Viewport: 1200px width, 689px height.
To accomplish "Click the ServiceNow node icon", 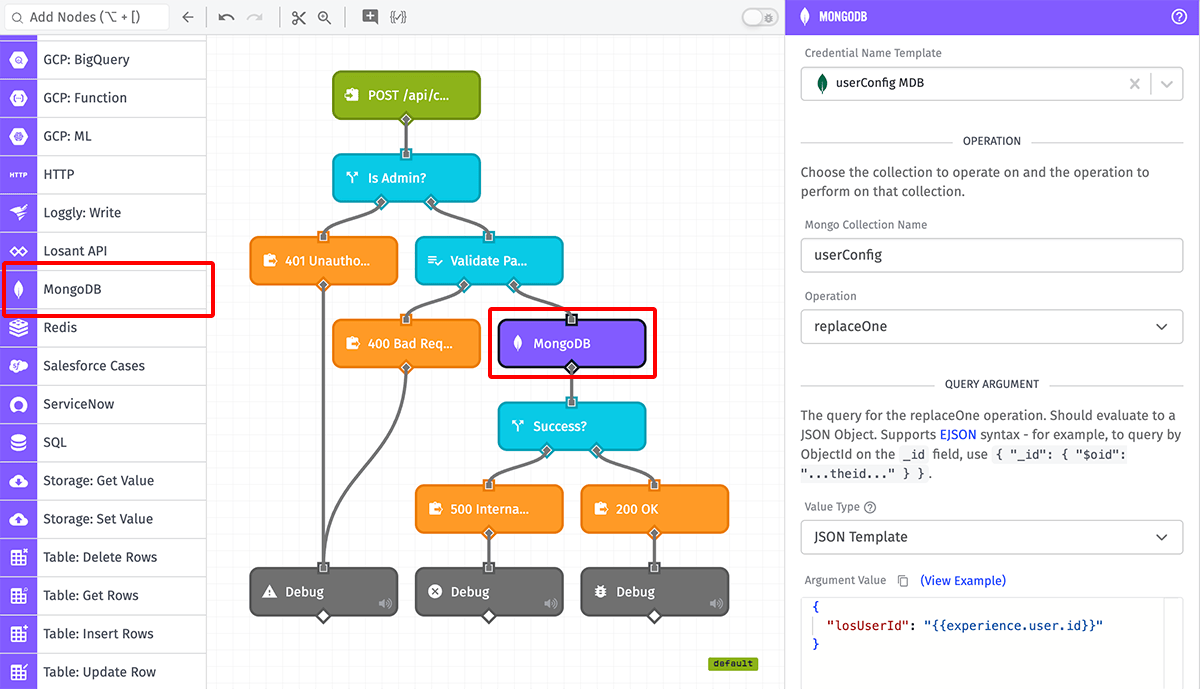I will pos(18,405).
